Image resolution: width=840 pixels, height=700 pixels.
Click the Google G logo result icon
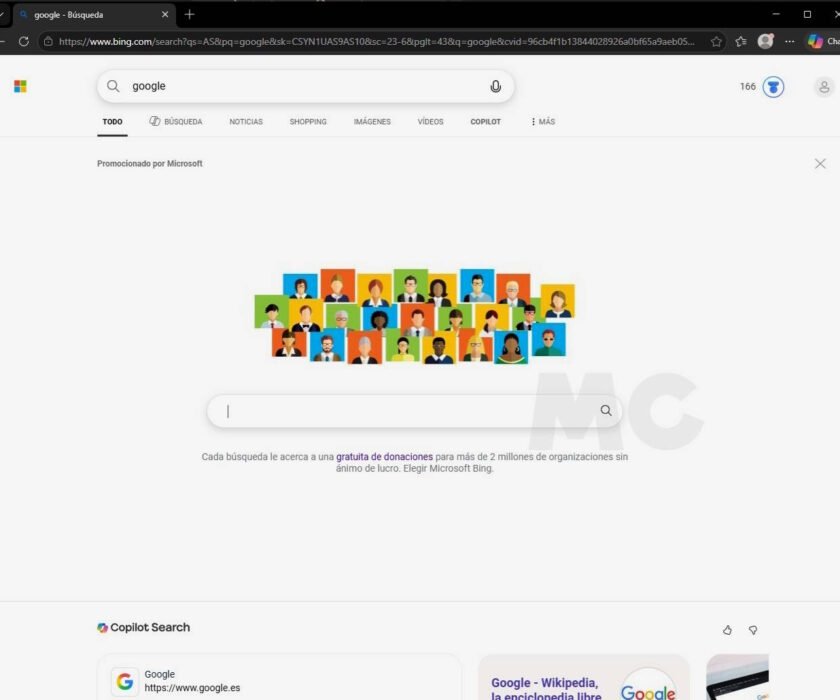[x=125, y=681]
